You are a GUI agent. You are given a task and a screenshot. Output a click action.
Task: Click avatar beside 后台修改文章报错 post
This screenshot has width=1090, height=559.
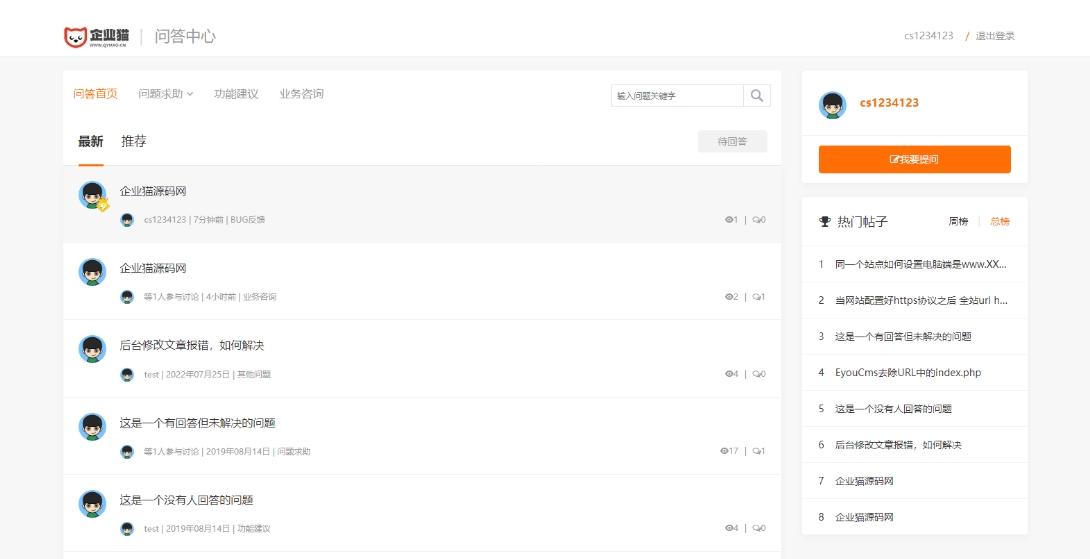coord(92,349)
